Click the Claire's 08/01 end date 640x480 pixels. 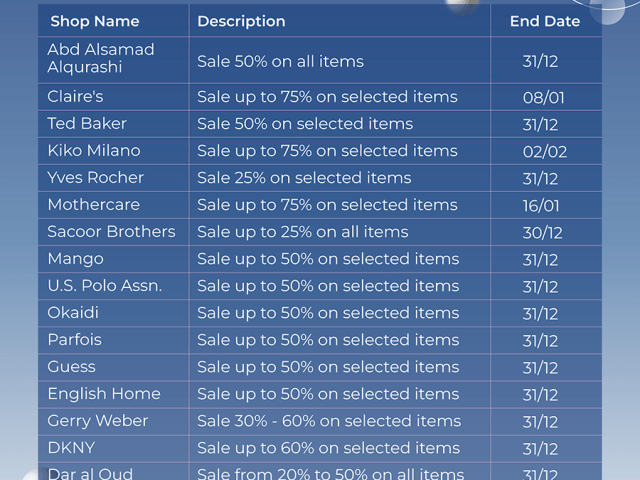tap(544, 98)
